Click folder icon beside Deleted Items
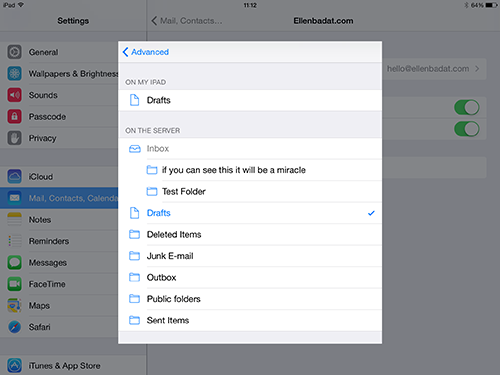Image resolution: width=500 pixels, height=375 pixels. (x=134, y=234)
